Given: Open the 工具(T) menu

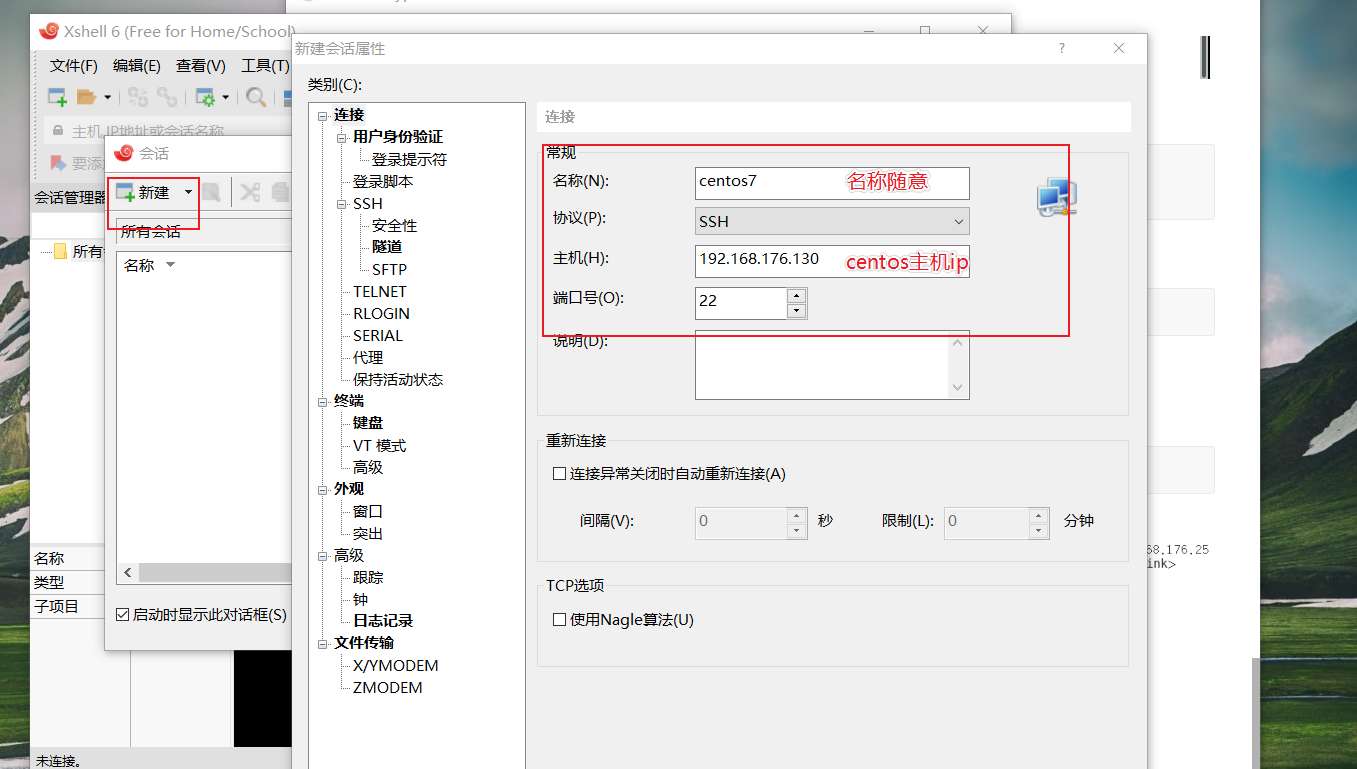Looking at the screenshot, I should click(x=265, y=66).
